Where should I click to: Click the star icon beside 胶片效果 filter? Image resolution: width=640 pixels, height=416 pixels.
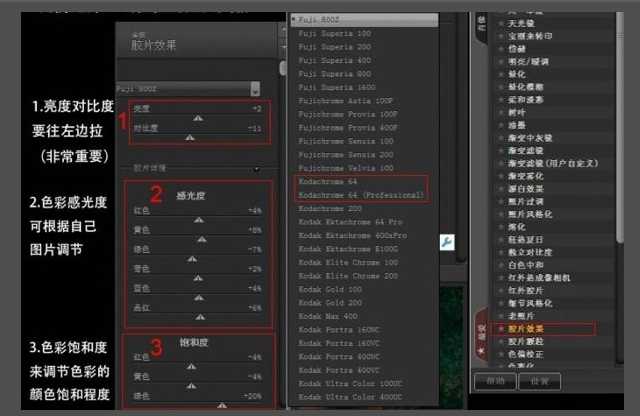click(x=500, y=327)
